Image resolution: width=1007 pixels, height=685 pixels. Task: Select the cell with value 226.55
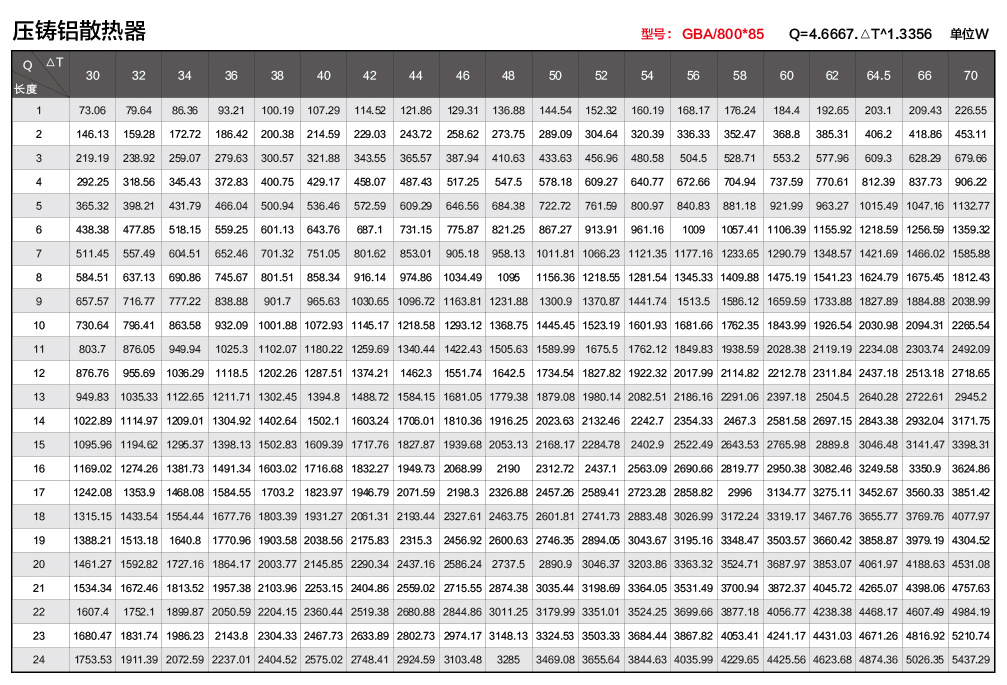tap(970, 111)
